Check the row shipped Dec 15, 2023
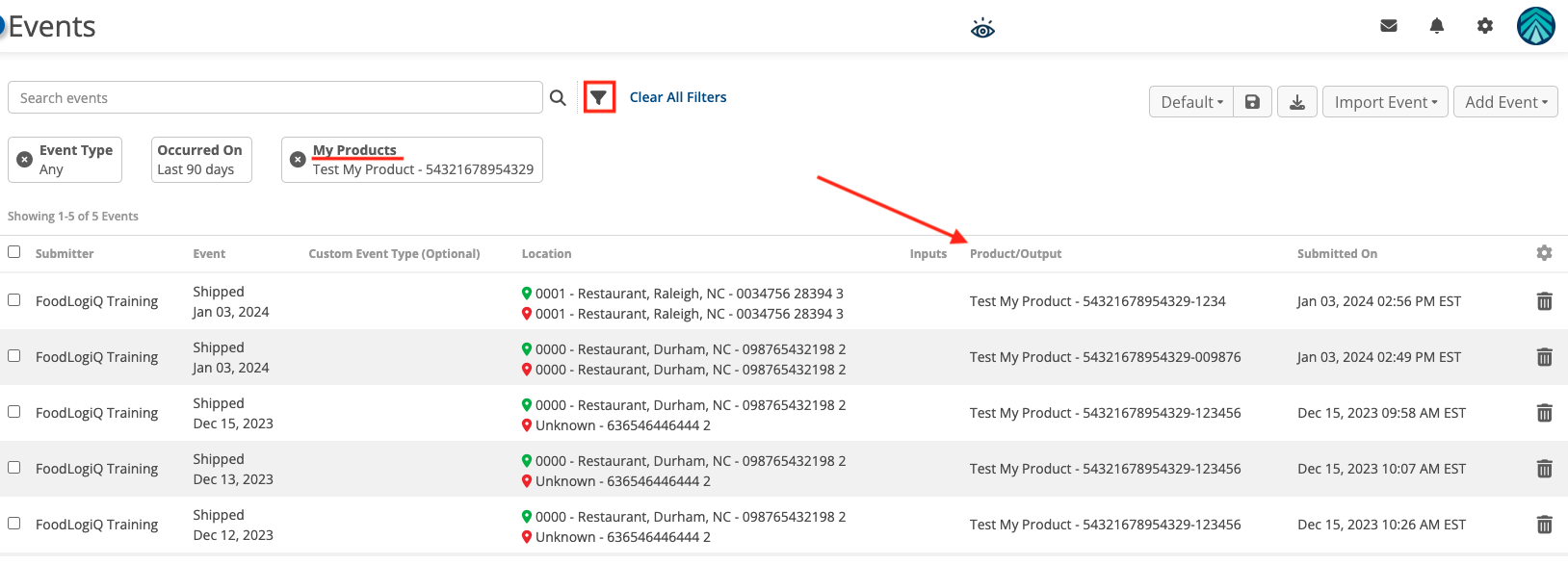The image size is (1568, 565). [x=13, y=412]
